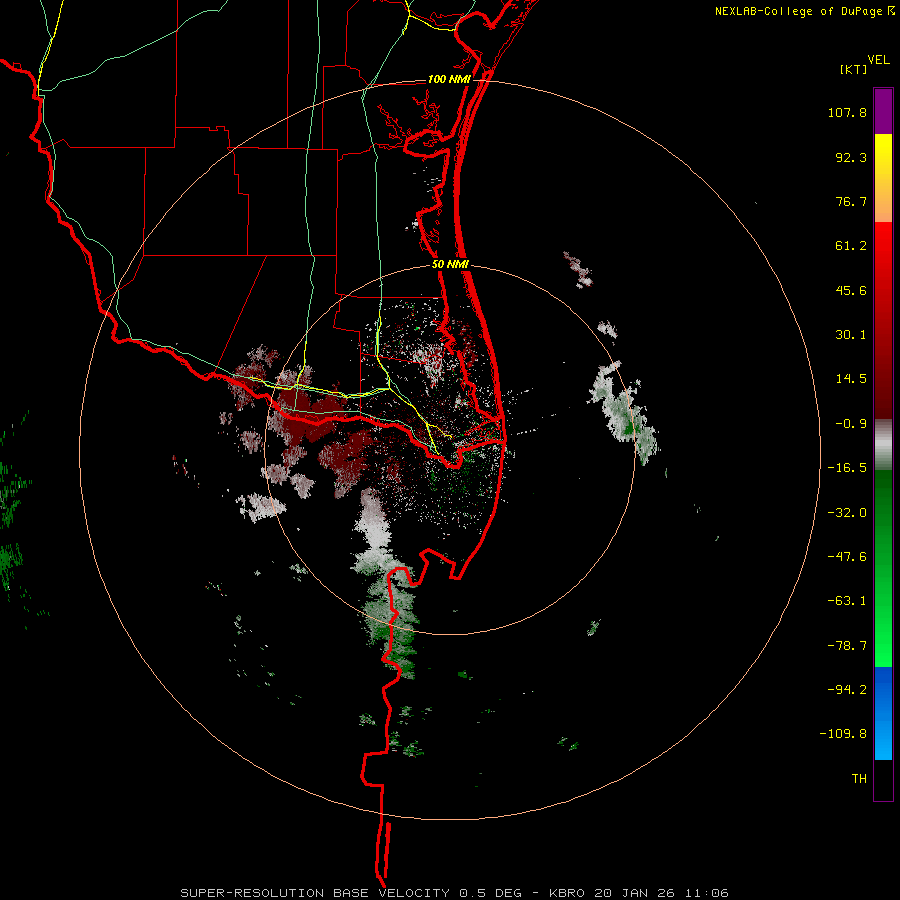The height and width of the screenshot is (900, 900).
Task: Click the TH legend label
Action: click(859, 779)
